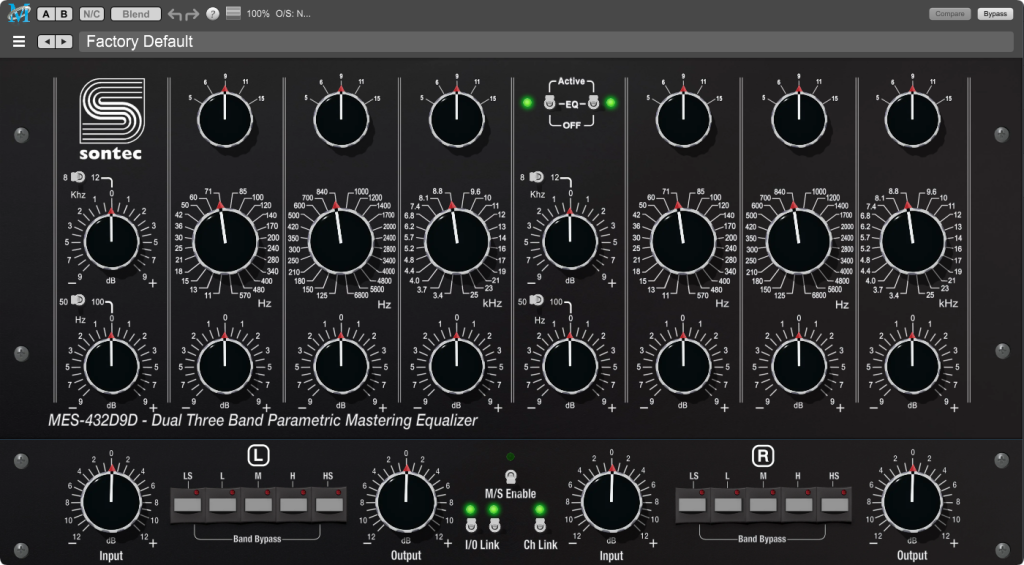Bypass right channel H band
This screenshot has height=565, width=1024.
pos(799,504)
